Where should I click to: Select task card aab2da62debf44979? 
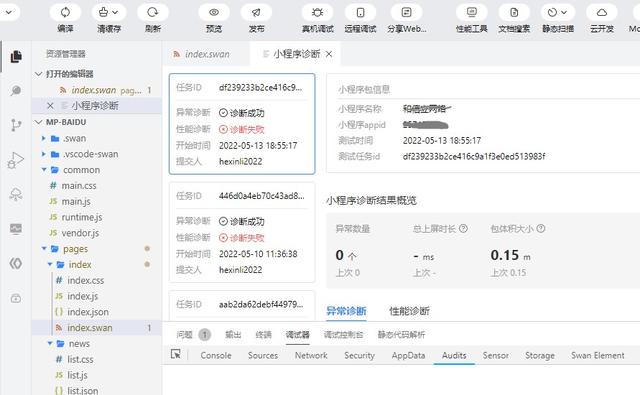[242, 305]
